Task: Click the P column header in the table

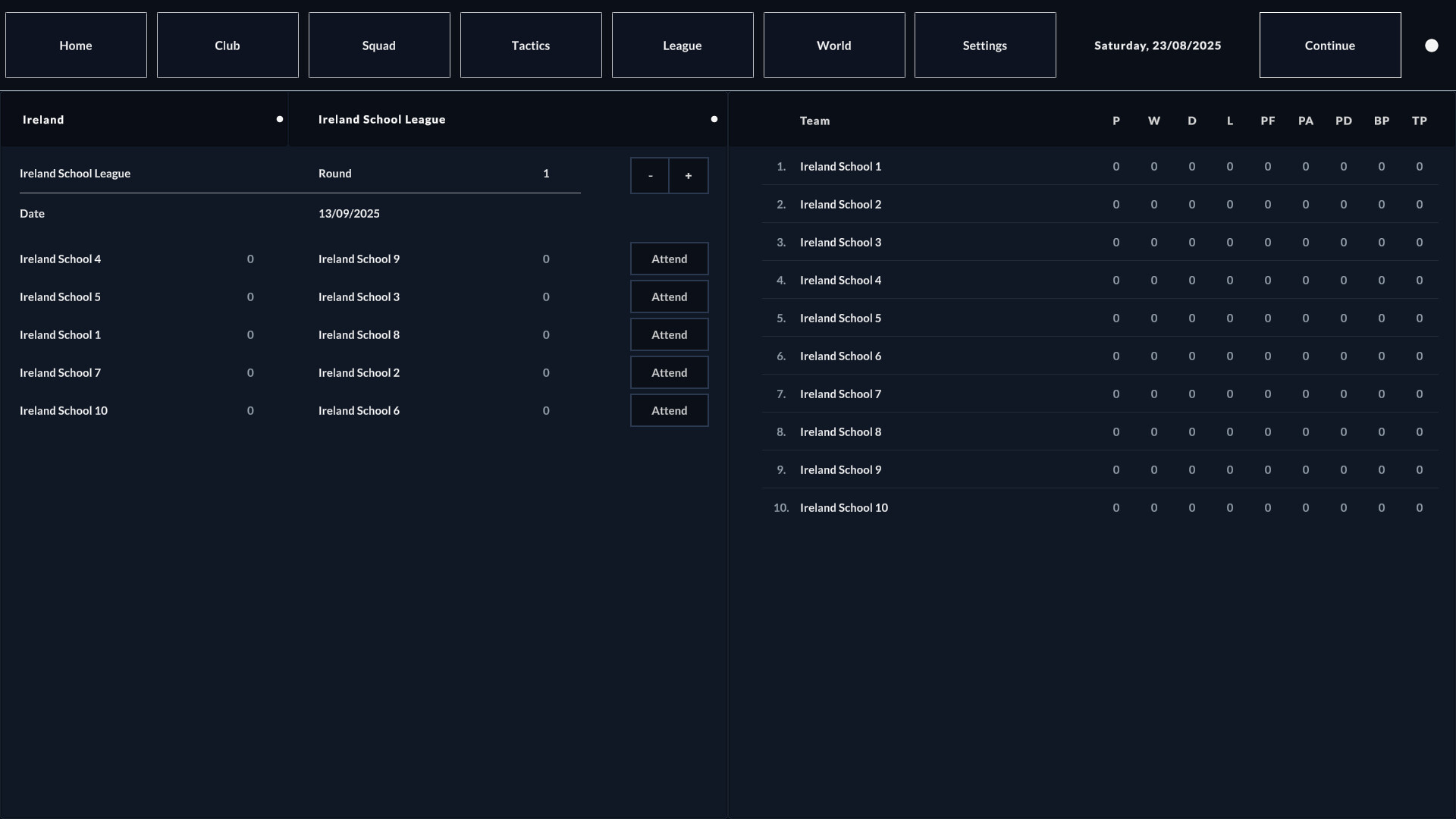Action: 1116,121
